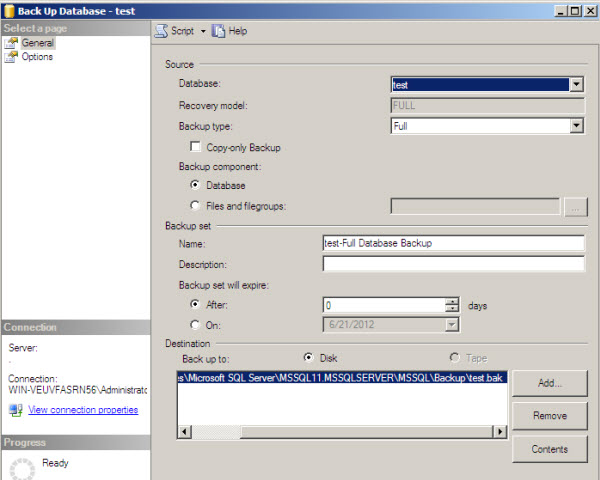Select the Options page icon
600x480 pixels.
[x=11, y=57]
